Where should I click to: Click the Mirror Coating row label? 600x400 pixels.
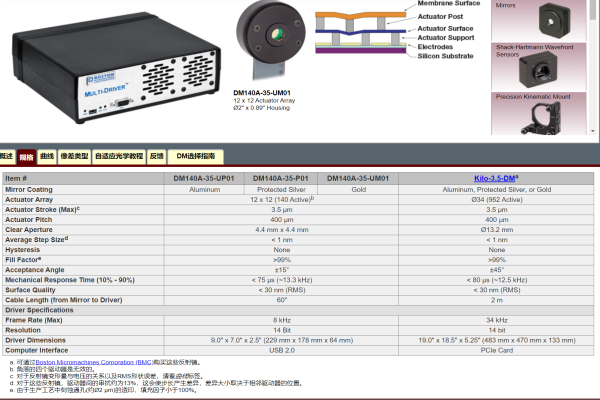tap(29, 189)
